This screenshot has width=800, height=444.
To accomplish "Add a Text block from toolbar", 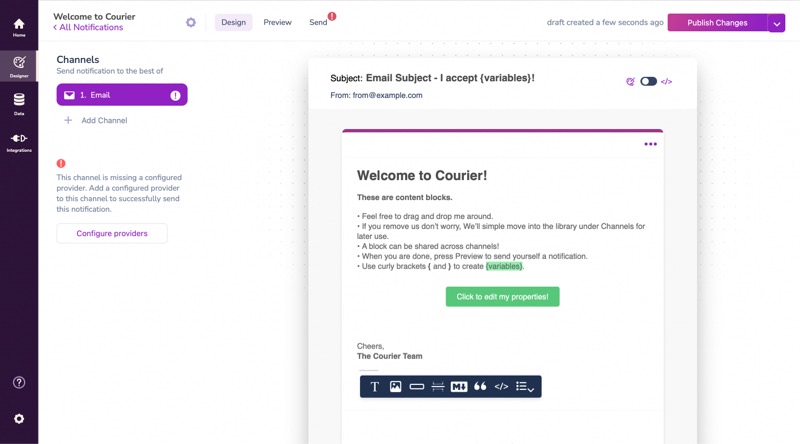I will tap(374, 387).
